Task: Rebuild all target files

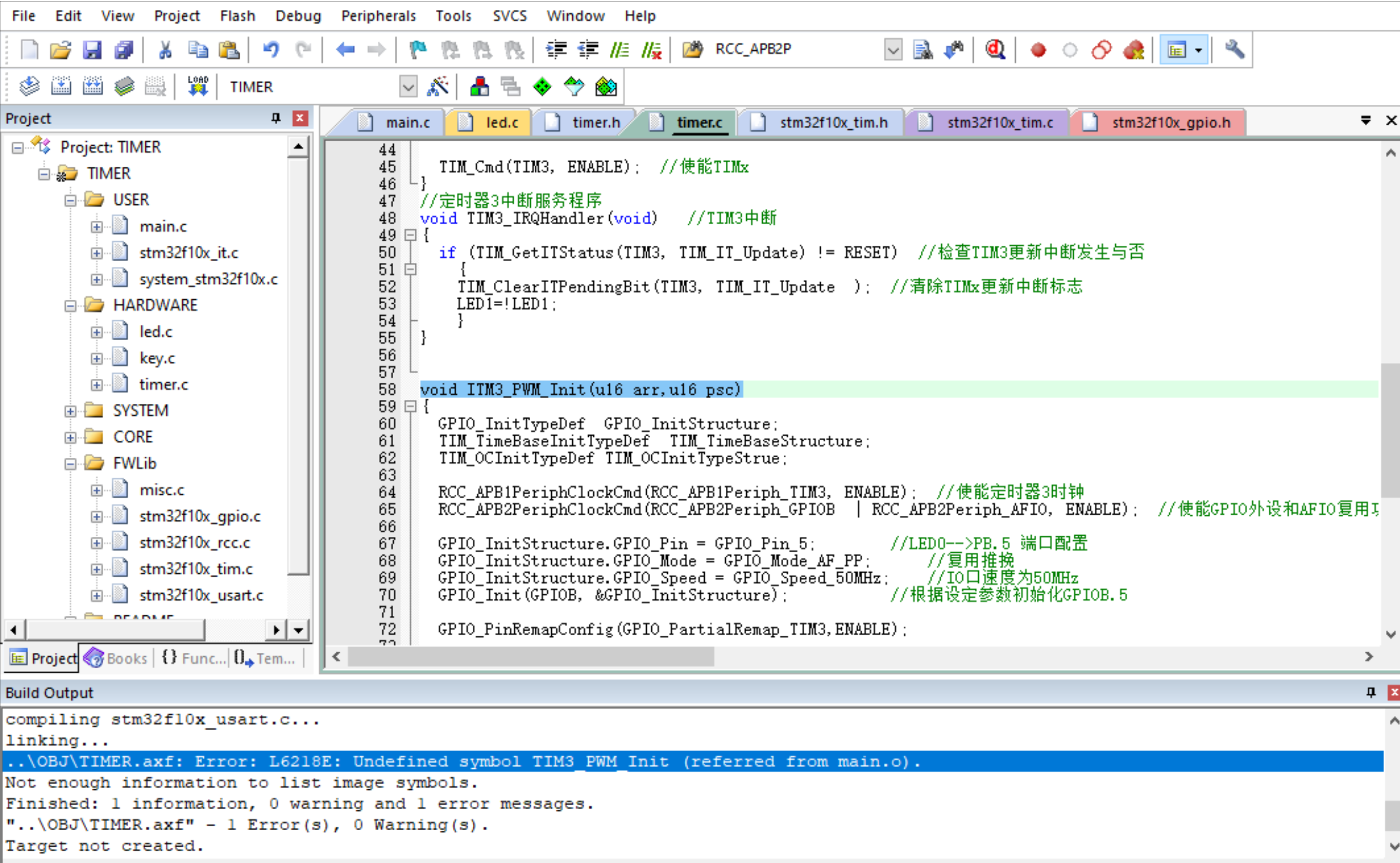Action: click(92, 85)
